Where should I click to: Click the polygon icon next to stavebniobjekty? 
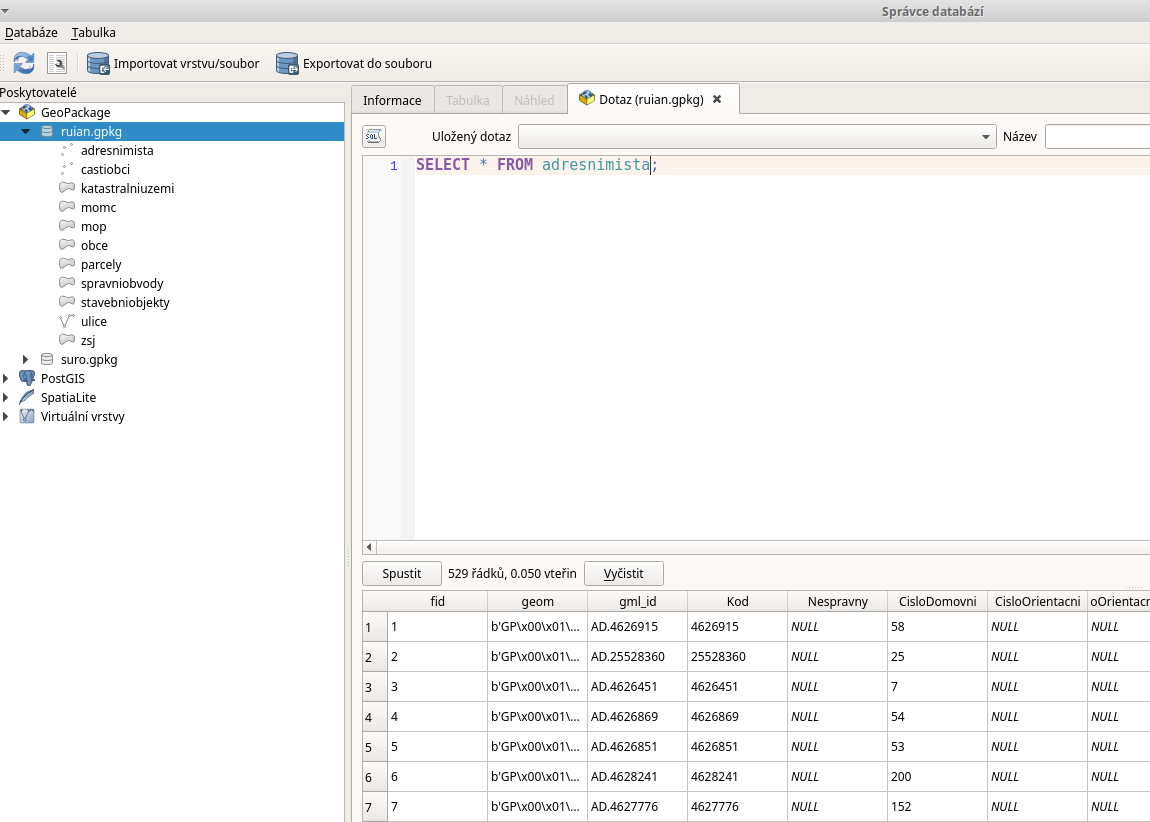(67, 302)
